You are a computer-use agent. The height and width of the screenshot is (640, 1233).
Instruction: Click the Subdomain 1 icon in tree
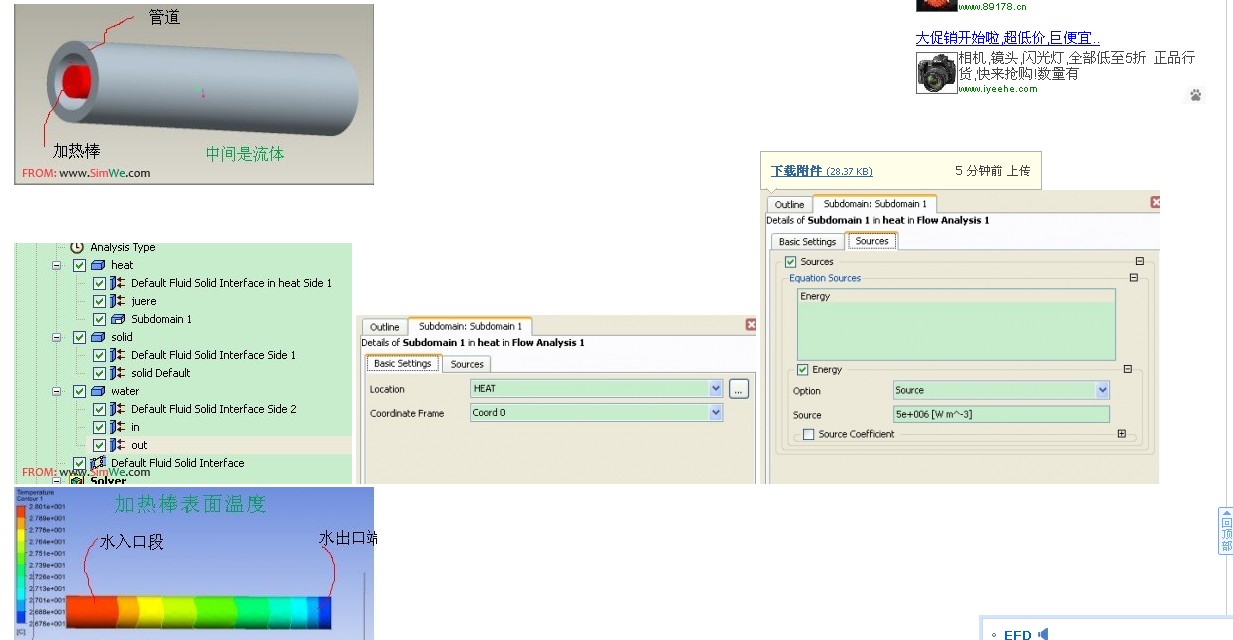click(118, 319)
